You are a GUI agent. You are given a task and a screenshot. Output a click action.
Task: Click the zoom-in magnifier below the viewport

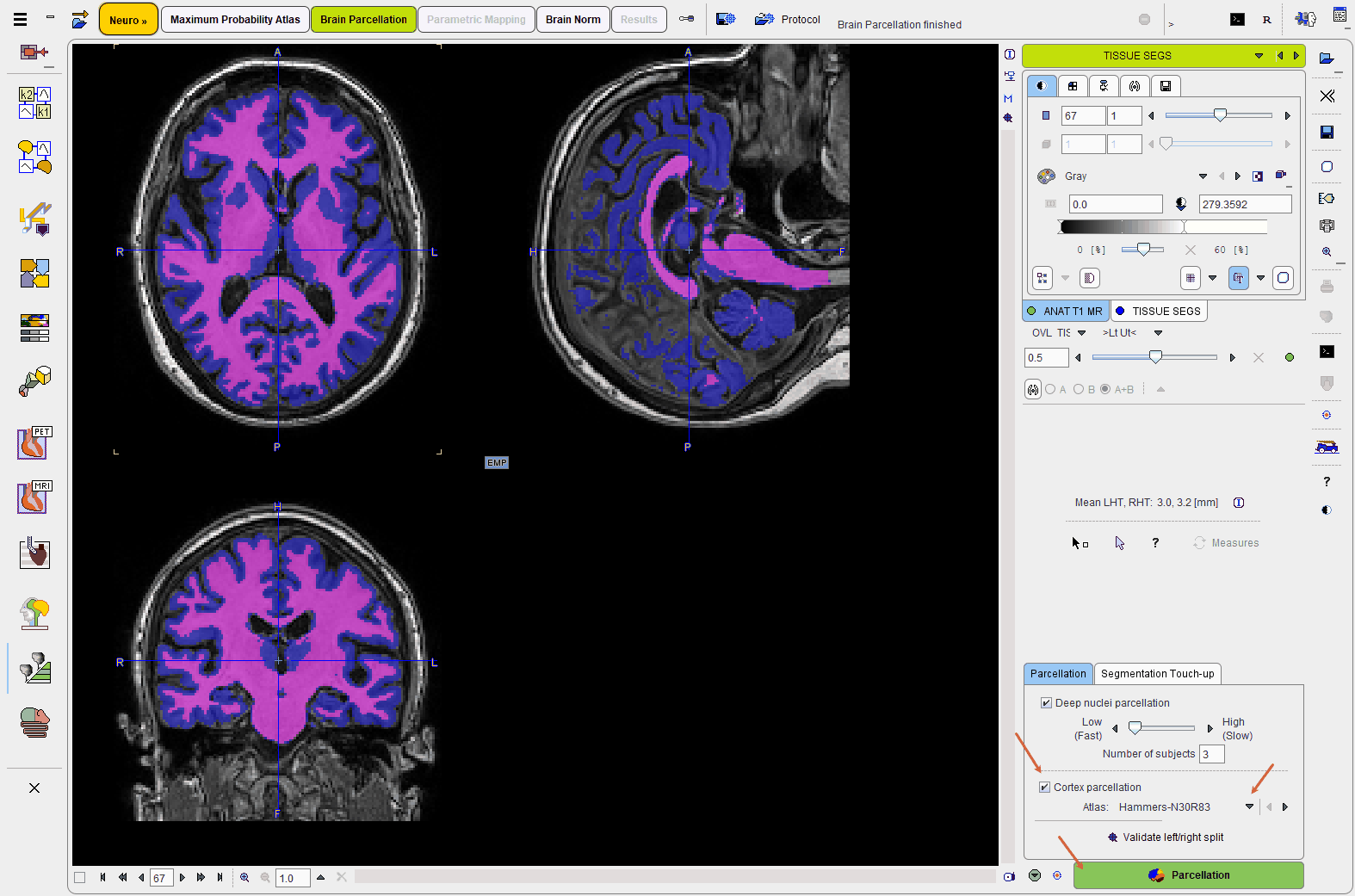(244, 877)
